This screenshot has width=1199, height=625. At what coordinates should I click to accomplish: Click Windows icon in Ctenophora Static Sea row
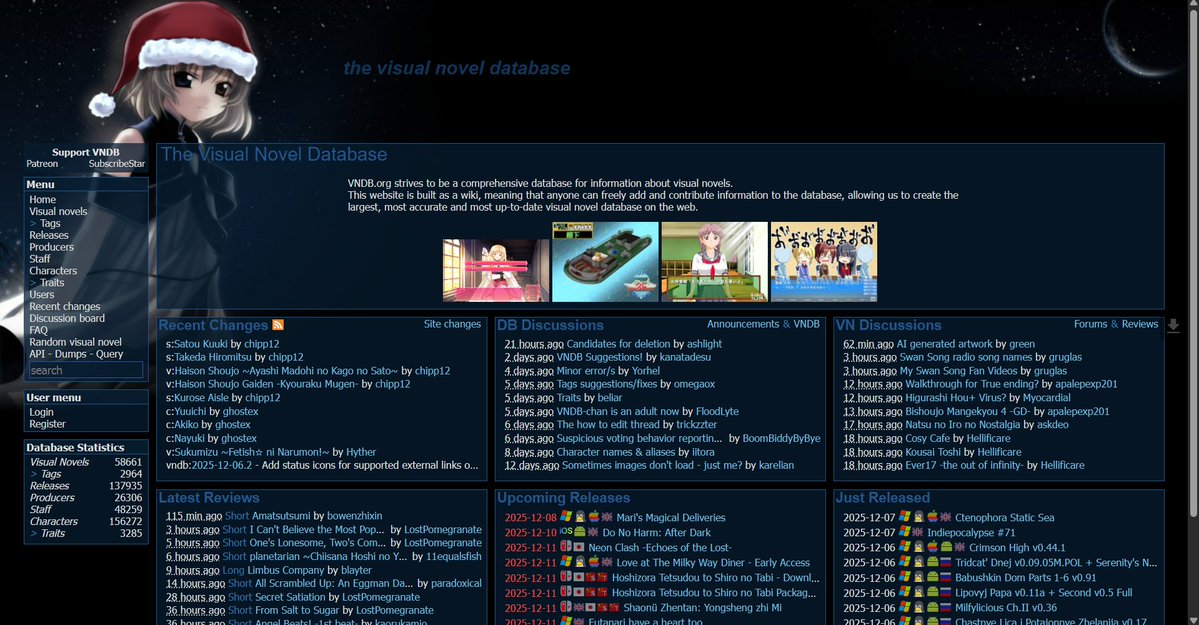[905, 517]
